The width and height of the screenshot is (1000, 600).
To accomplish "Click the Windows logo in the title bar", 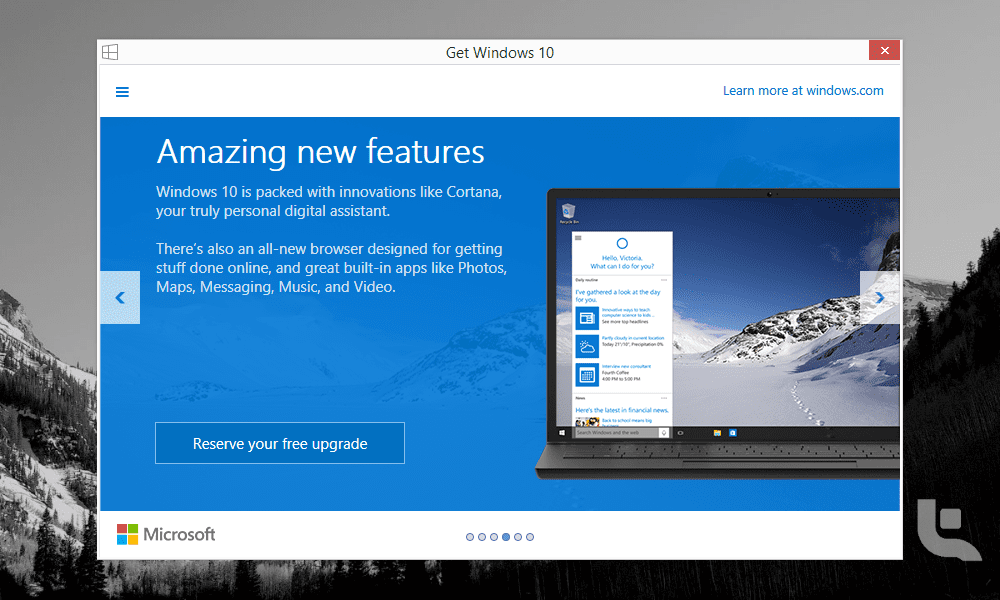I will (x=110, y=52).
